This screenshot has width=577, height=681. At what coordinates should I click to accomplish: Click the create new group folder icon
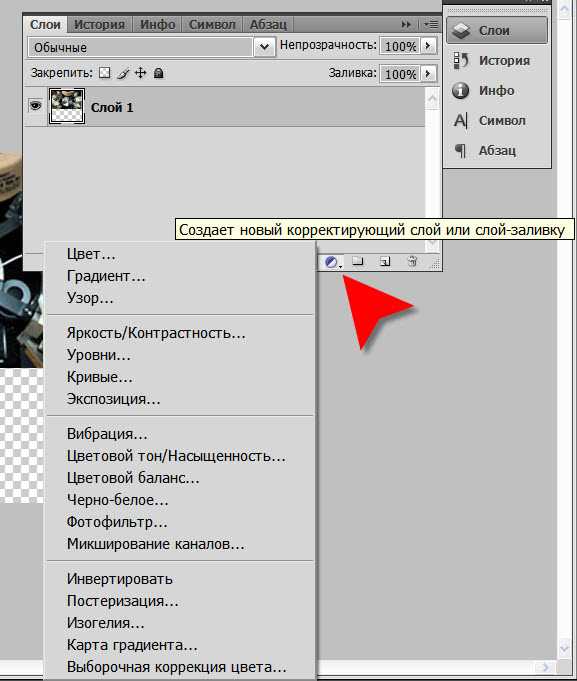358,261
